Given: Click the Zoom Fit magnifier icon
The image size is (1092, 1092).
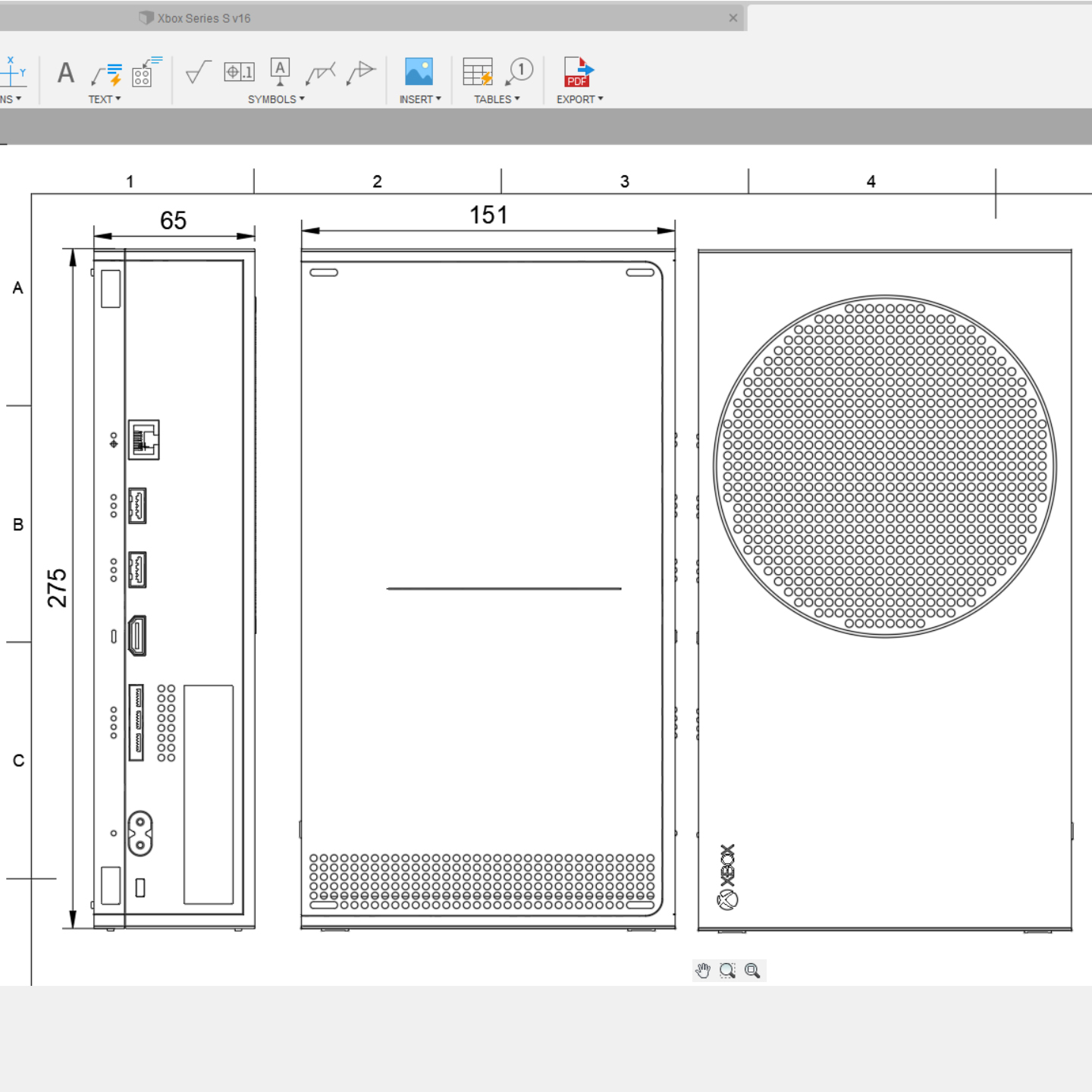Looking at the screenshot, I should (752, 971).
